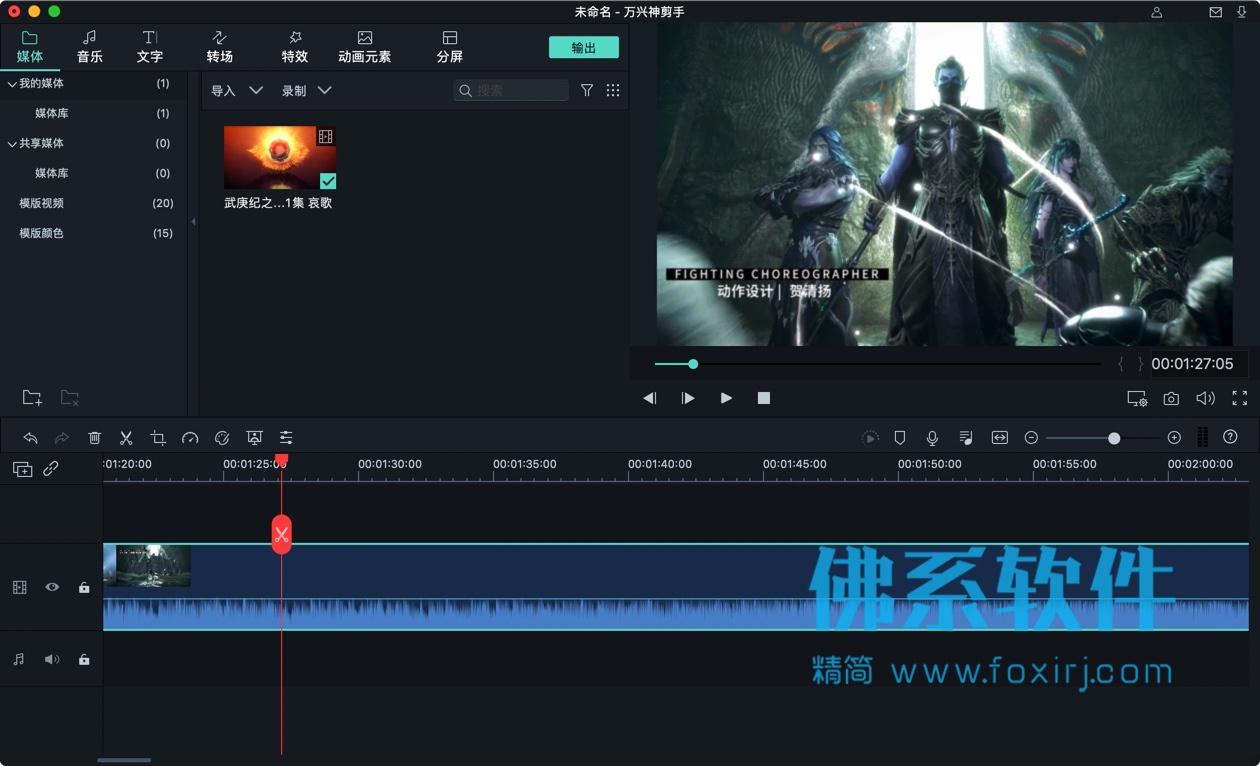Switch to the 媒体 tab
The height and width of the screenshot is (766, 1260).
(x=30, y=47)
